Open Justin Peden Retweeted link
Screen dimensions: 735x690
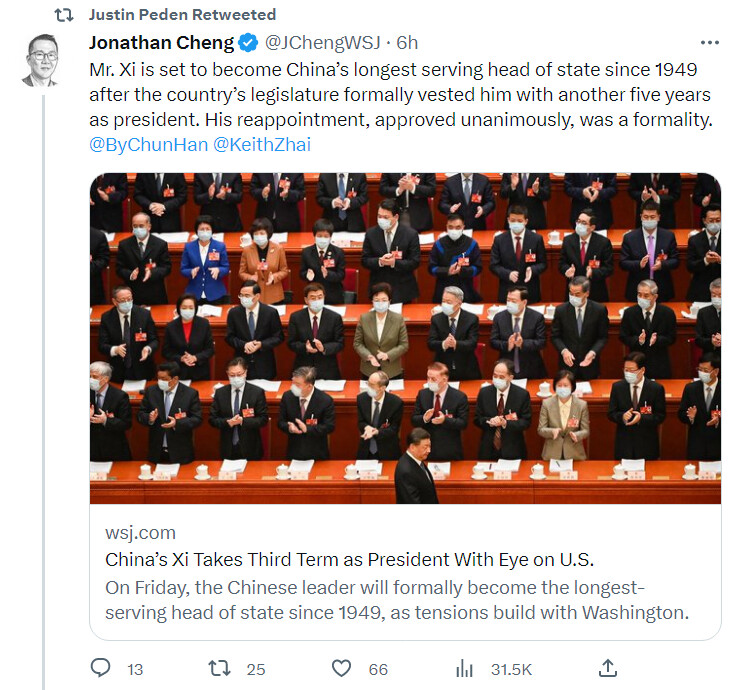click(x=182, y=15)
